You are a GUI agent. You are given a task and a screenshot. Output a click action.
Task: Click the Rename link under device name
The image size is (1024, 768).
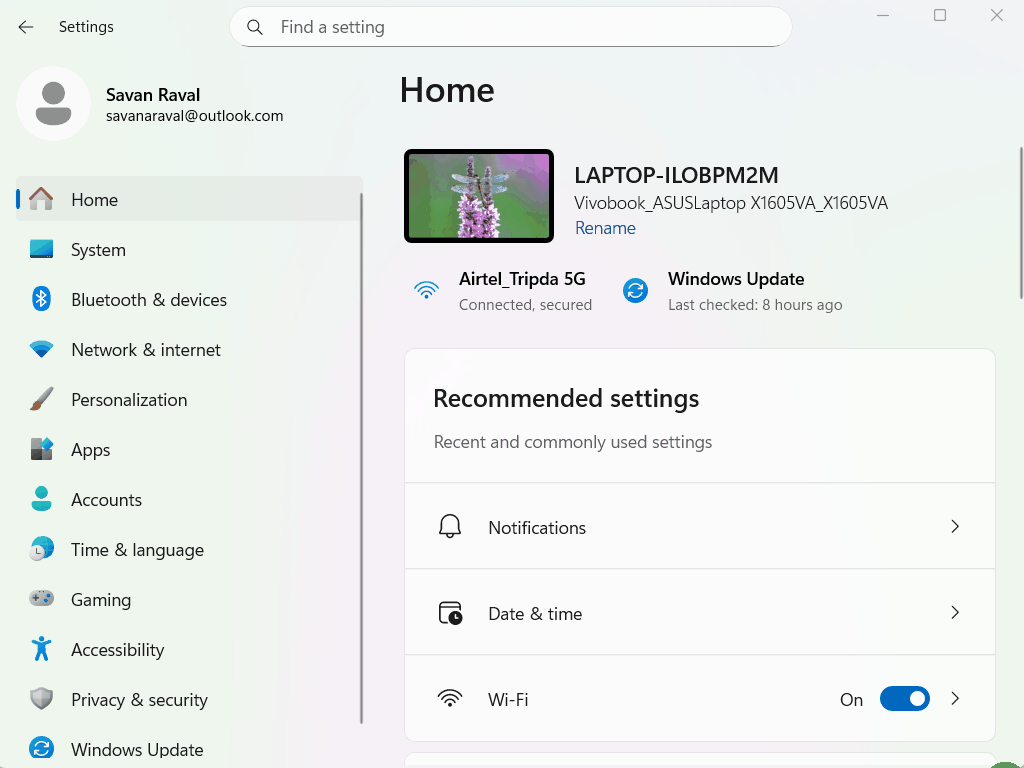pos(605,228)
